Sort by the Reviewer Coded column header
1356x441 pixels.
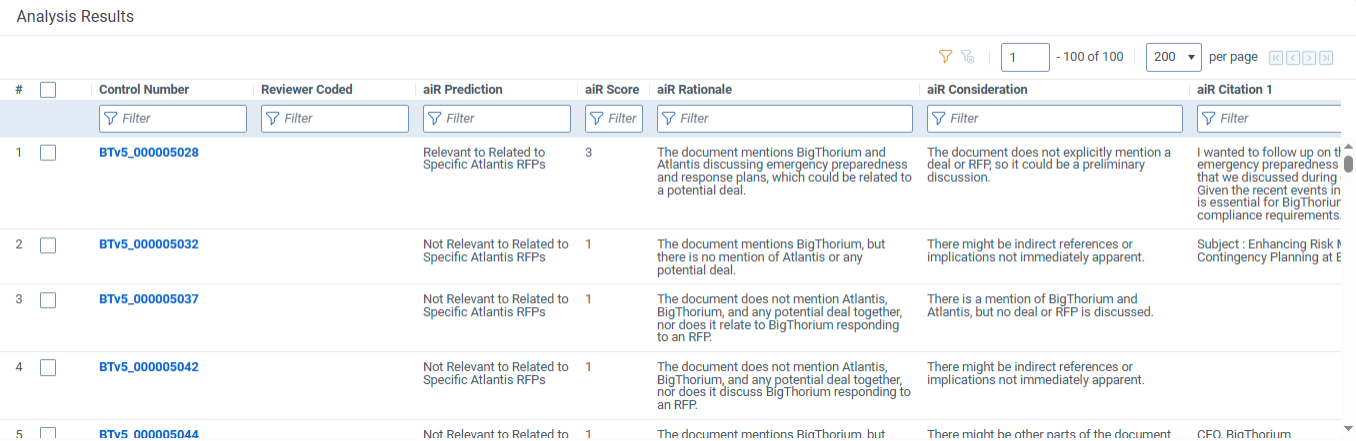[x=307, y=90]
